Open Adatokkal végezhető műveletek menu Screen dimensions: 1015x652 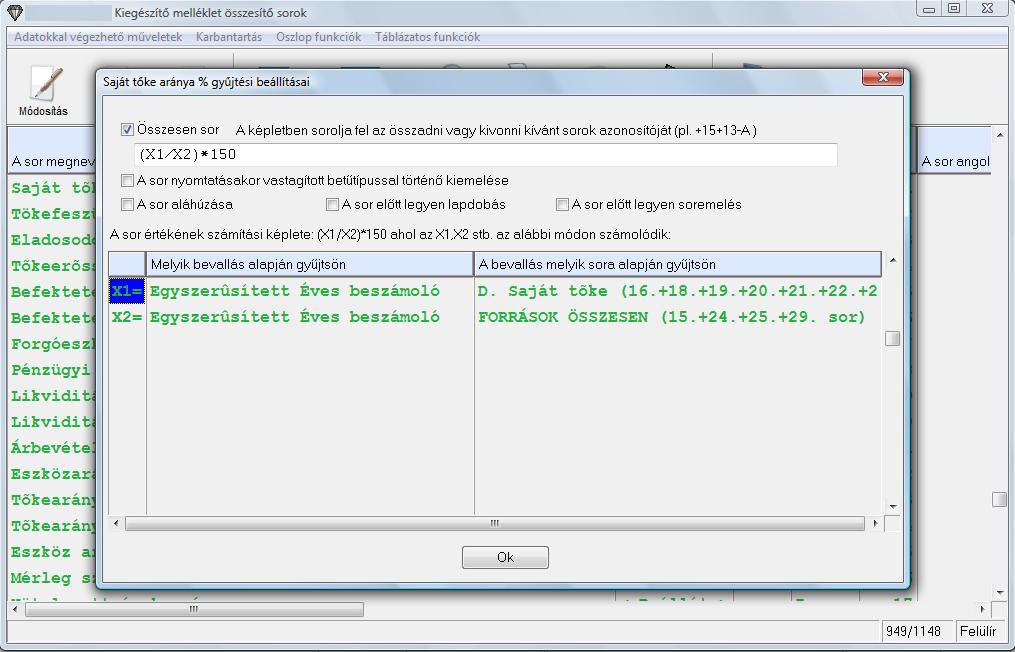[x=98, y=37]
